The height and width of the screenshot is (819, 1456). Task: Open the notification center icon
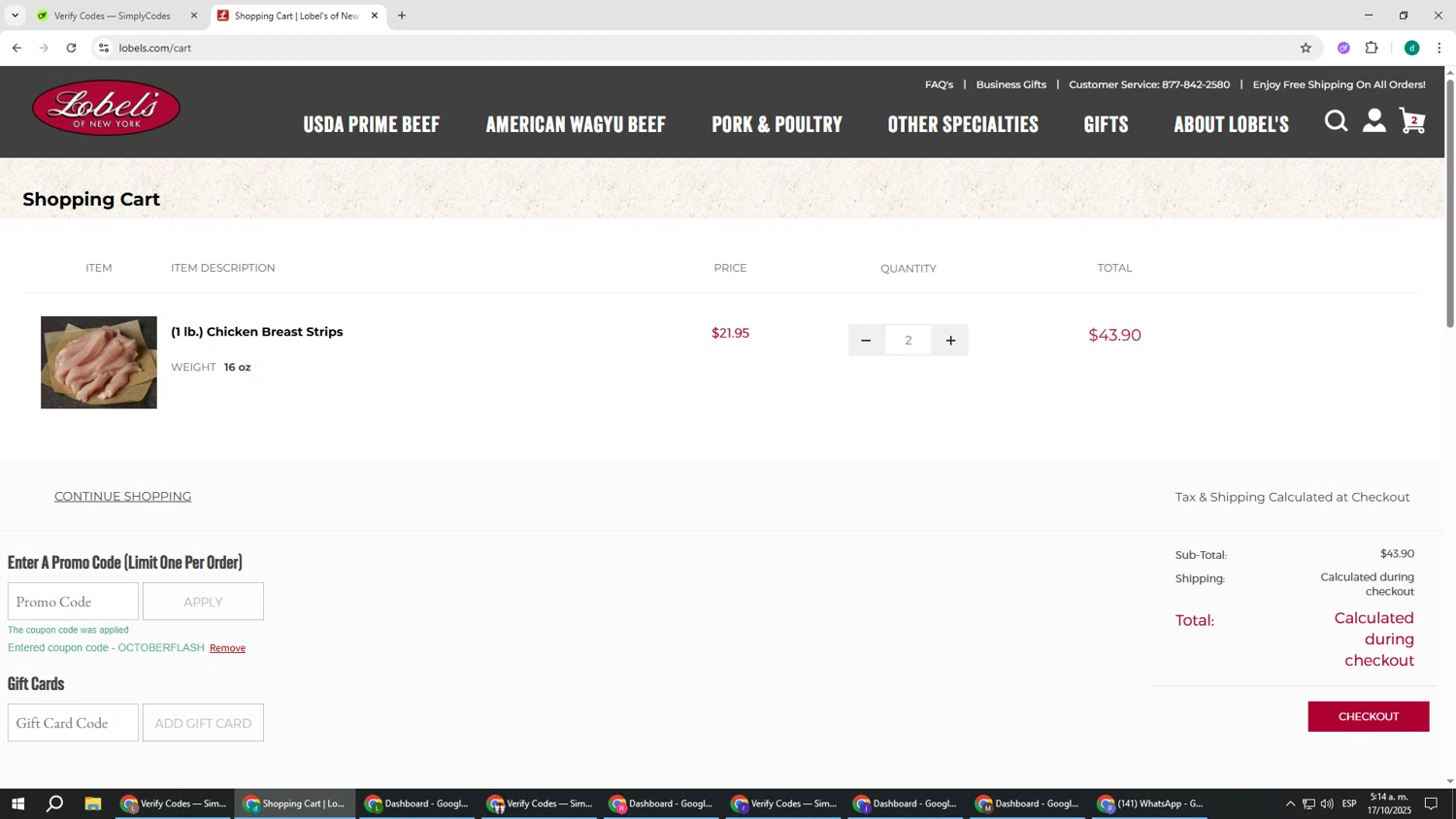point(1431,803)
